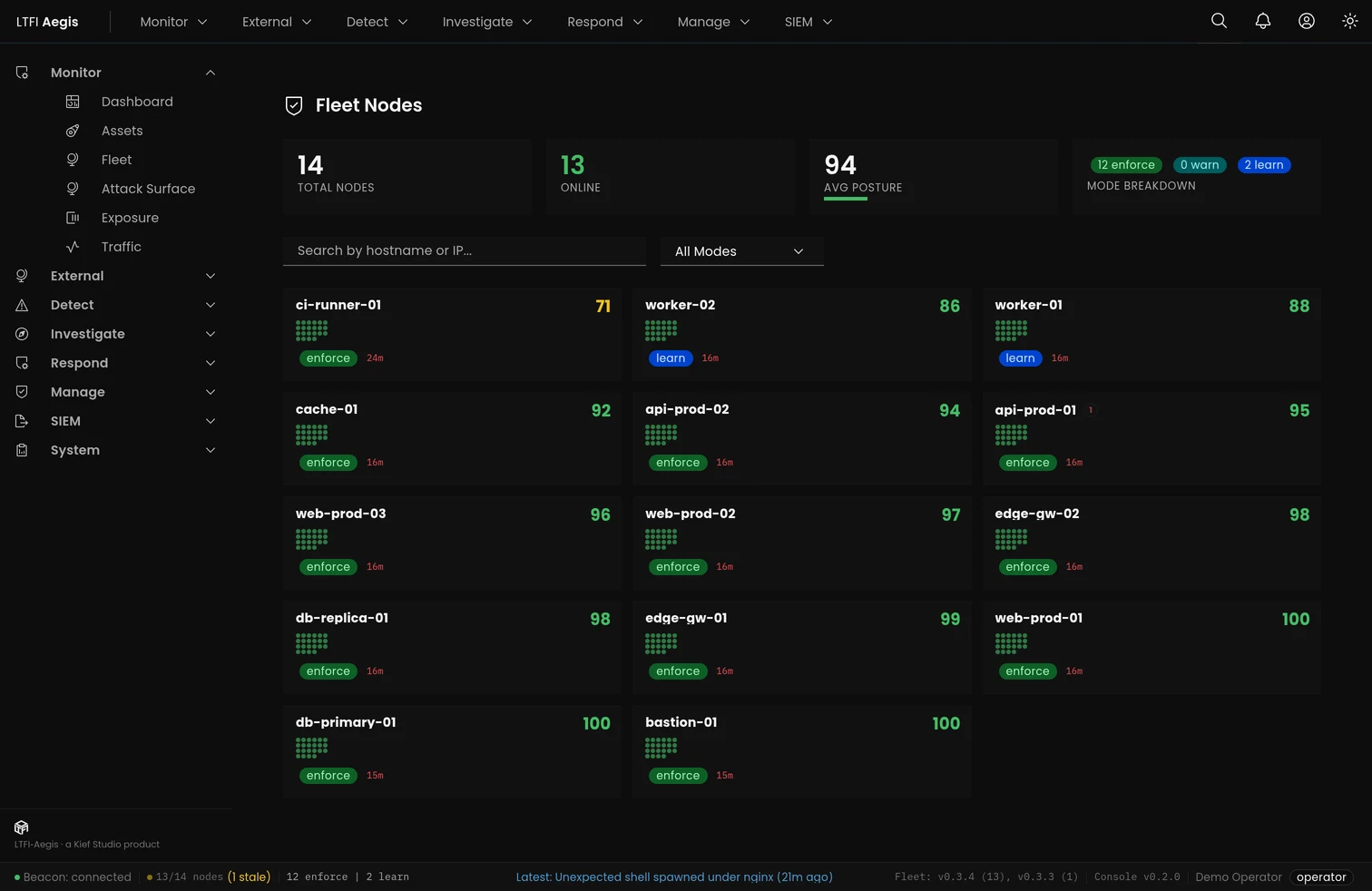The width and height of the screenshot is (1372, 891).
Task: Click the Manage shield icon in sidebar
Action: point(22,392)
